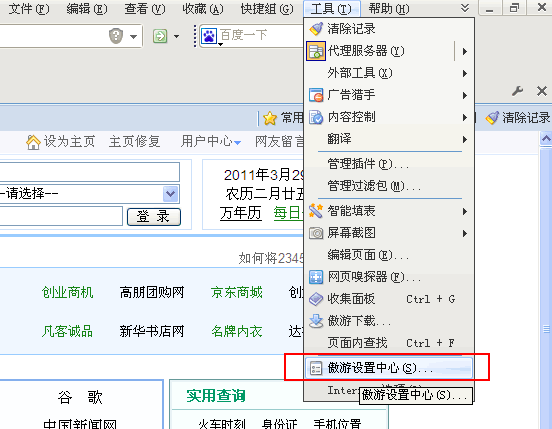
Task: Click the 屏幕截图 camera icon
Action: (x=316, y=233)
